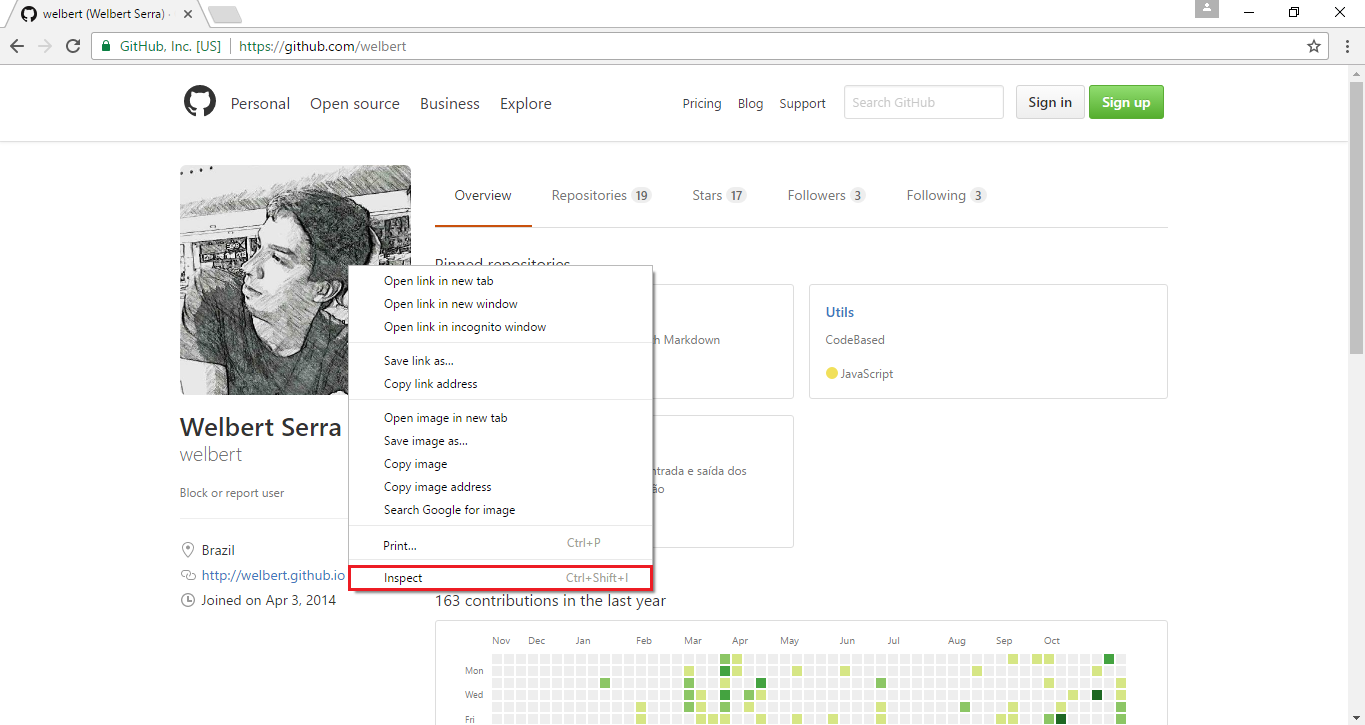Click the '163 contributions in the last year' heading
This screenshot has height=725, width=1365.
(x=550, y=601)
